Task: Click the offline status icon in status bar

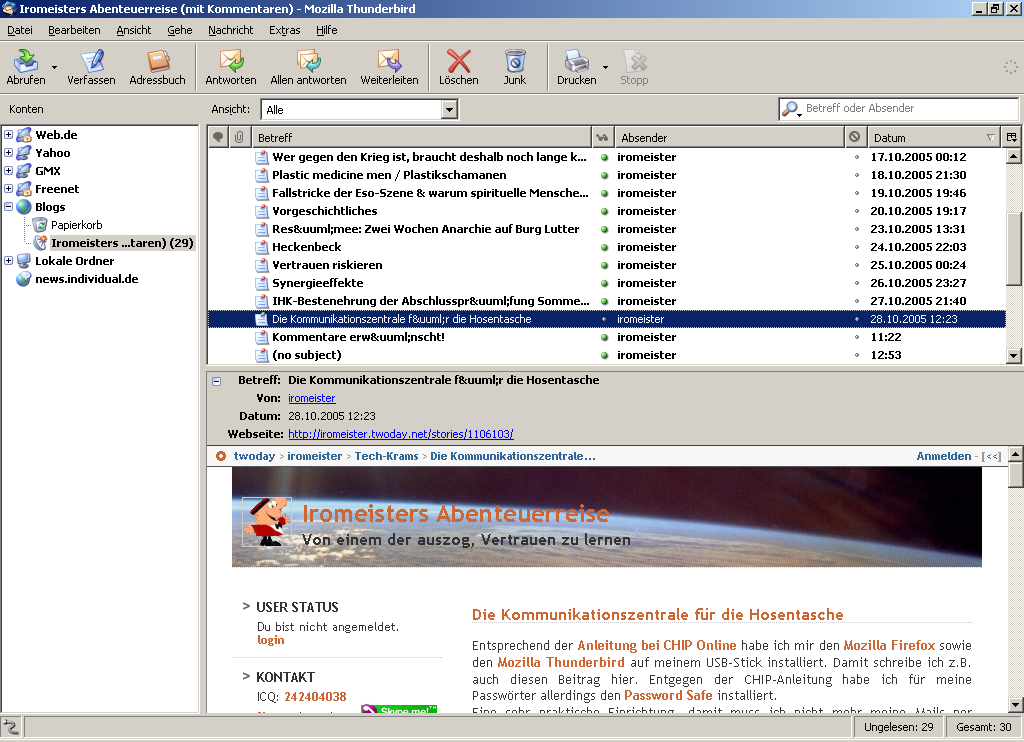Action: tap(11, 726)
